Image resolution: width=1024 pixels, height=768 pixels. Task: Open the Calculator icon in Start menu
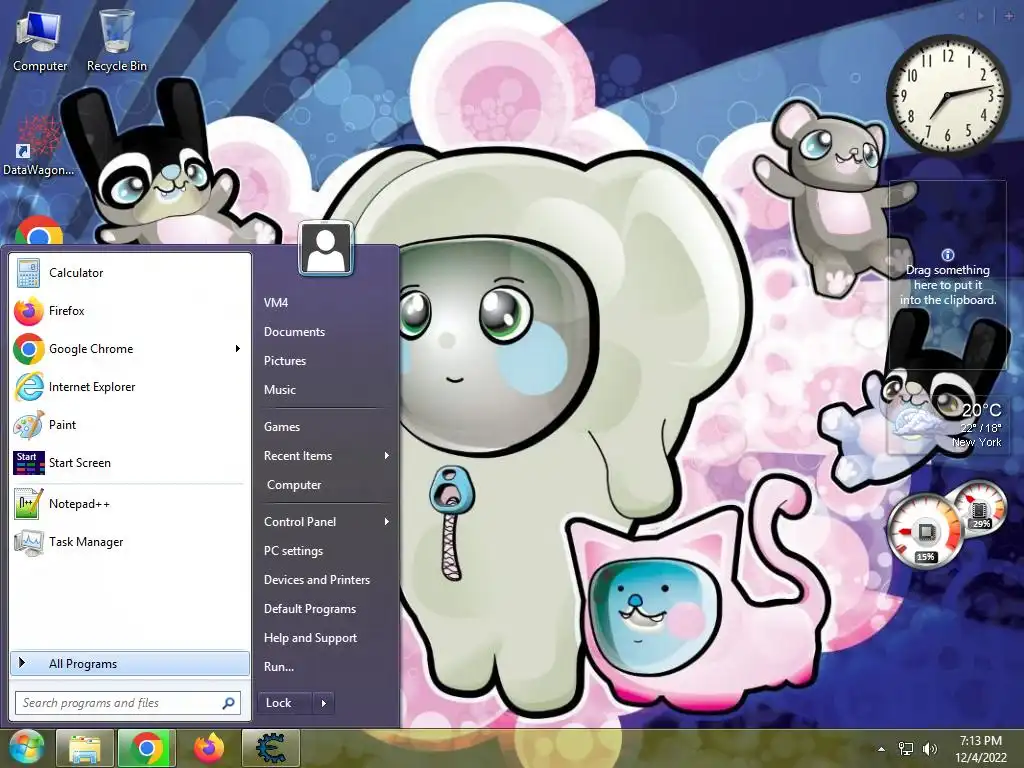(x=28, y=273)
